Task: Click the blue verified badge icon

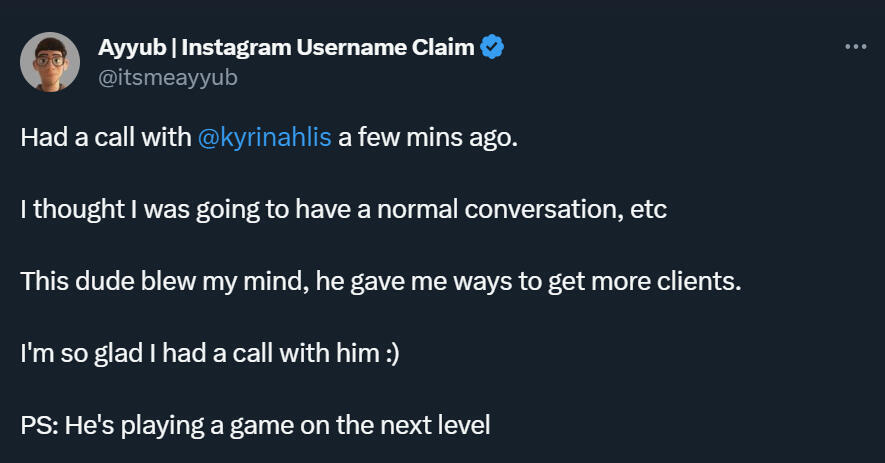Action: tap(493, 46)
